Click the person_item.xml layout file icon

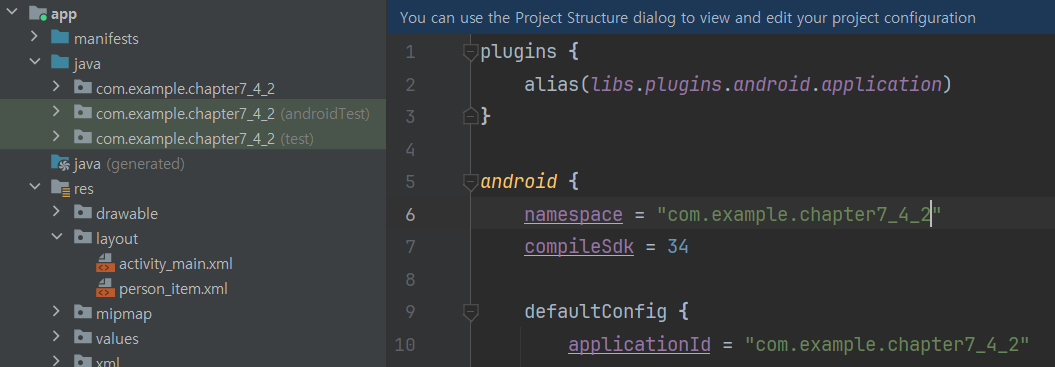[x=106, y=288]
